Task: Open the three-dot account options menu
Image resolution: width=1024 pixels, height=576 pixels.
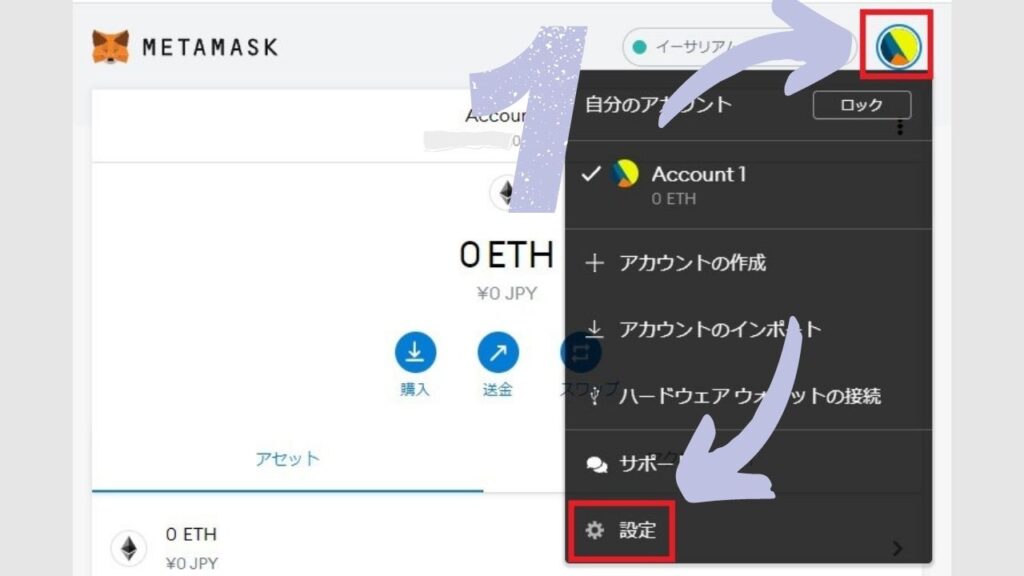Action: 900,127
